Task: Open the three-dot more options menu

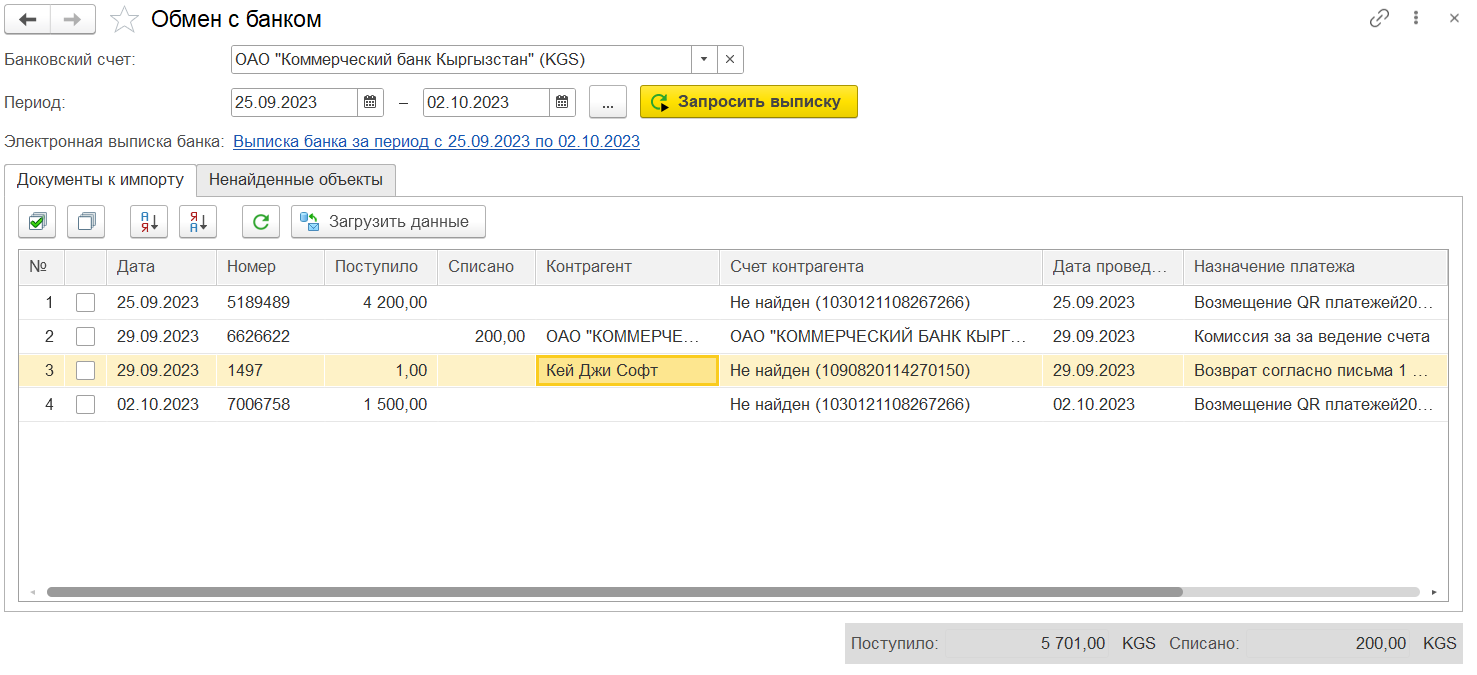Action: [1416, 18]
